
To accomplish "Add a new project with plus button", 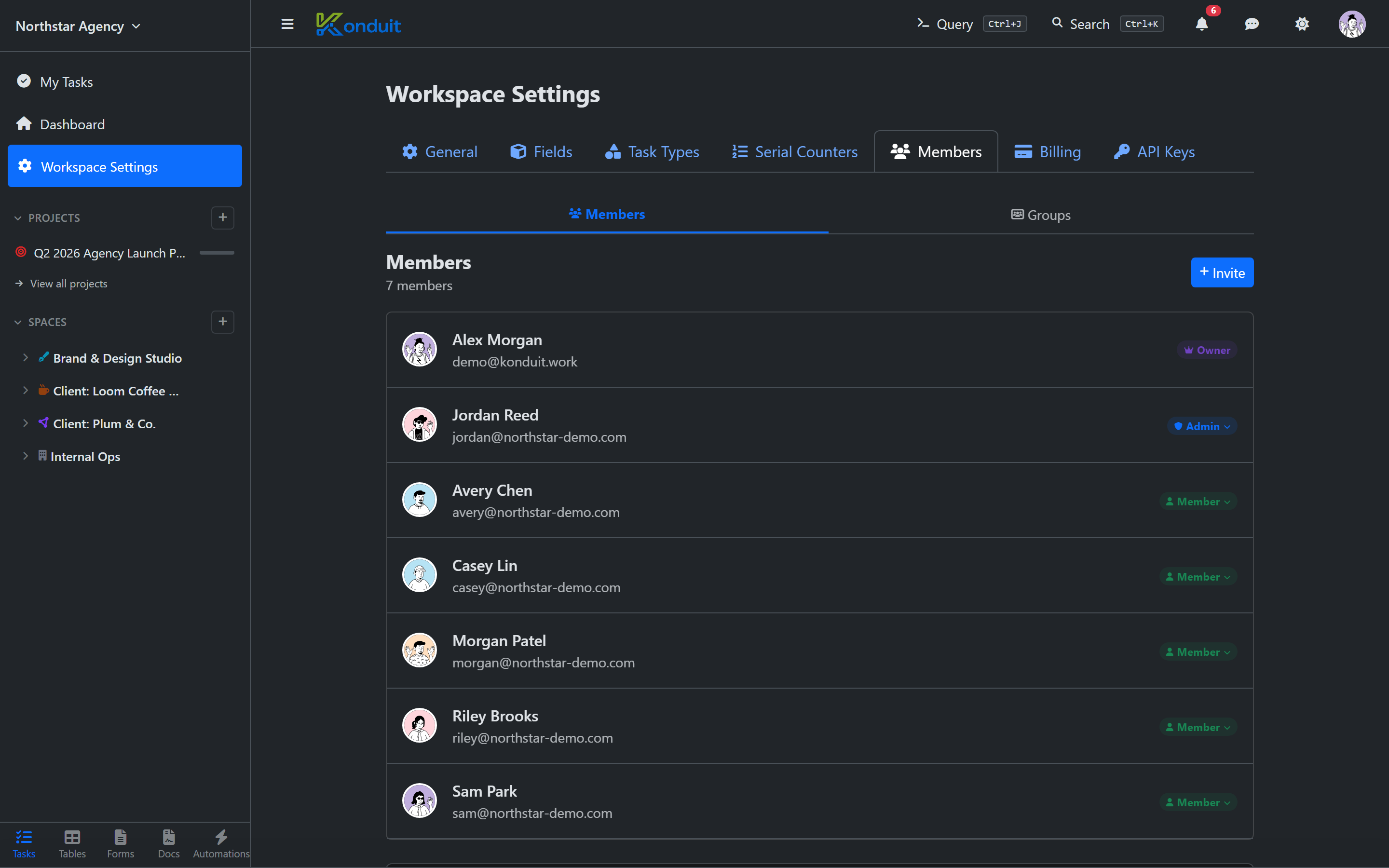I will pyautogui.click(x=223, y=217).
